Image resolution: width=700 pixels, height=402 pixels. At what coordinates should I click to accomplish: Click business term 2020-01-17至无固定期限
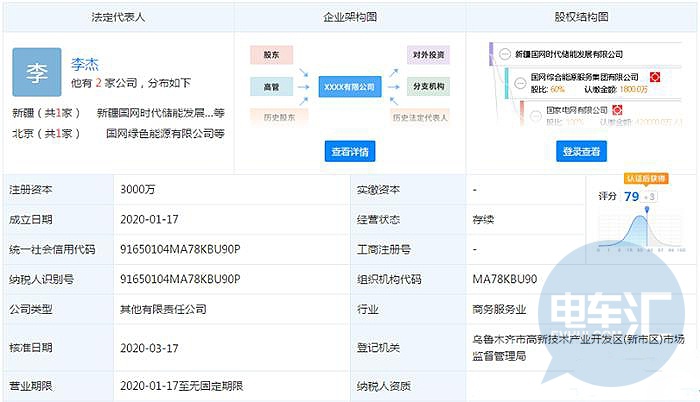coord(181,385)
